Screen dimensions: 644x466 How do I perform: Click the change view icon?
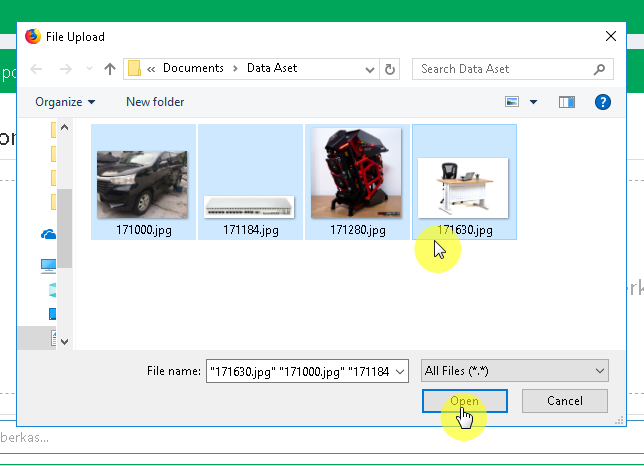(513, 102)
